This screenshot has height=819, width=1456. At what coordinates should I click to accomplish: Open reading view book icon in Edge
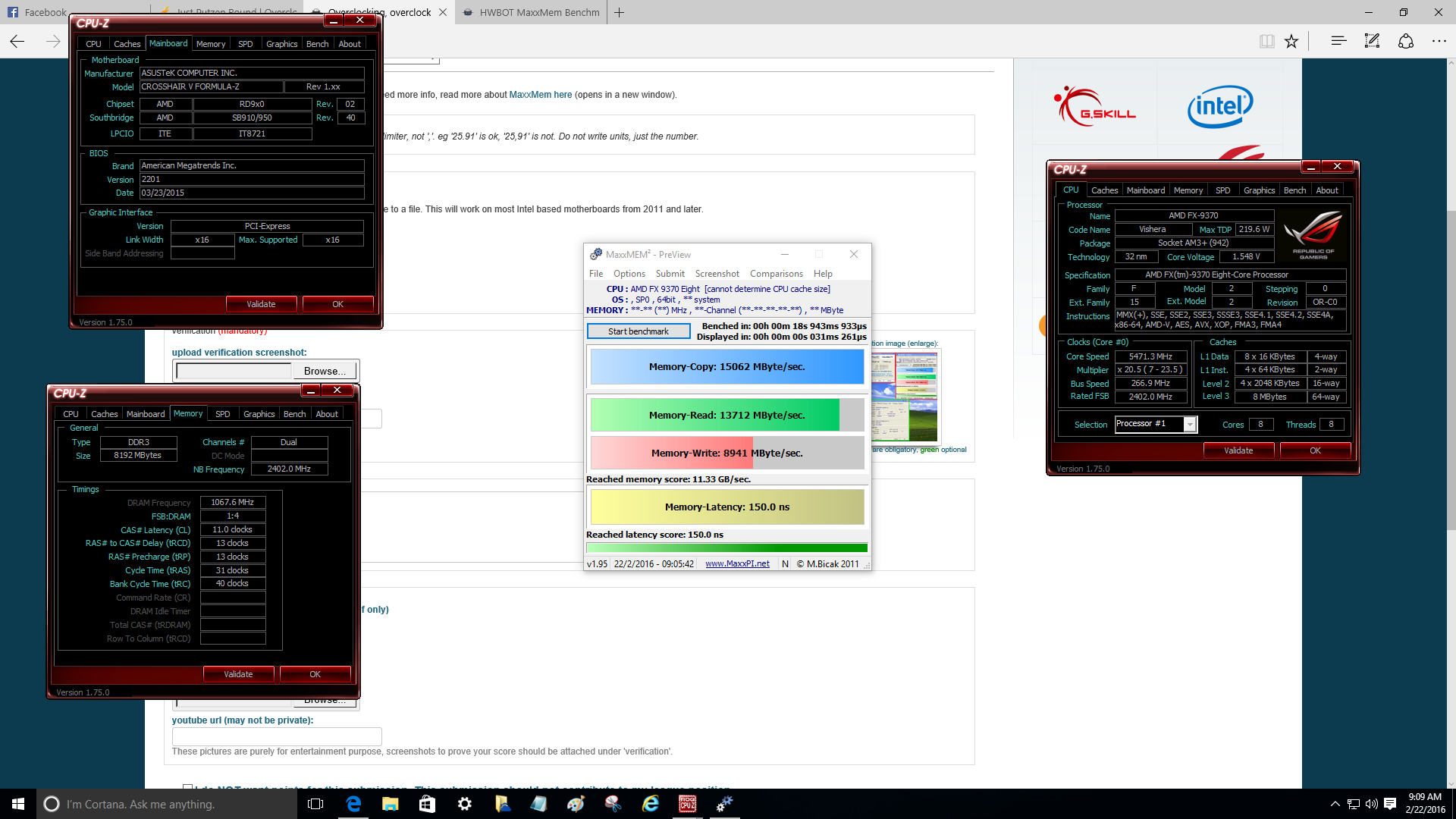[x=1266, y=41]
